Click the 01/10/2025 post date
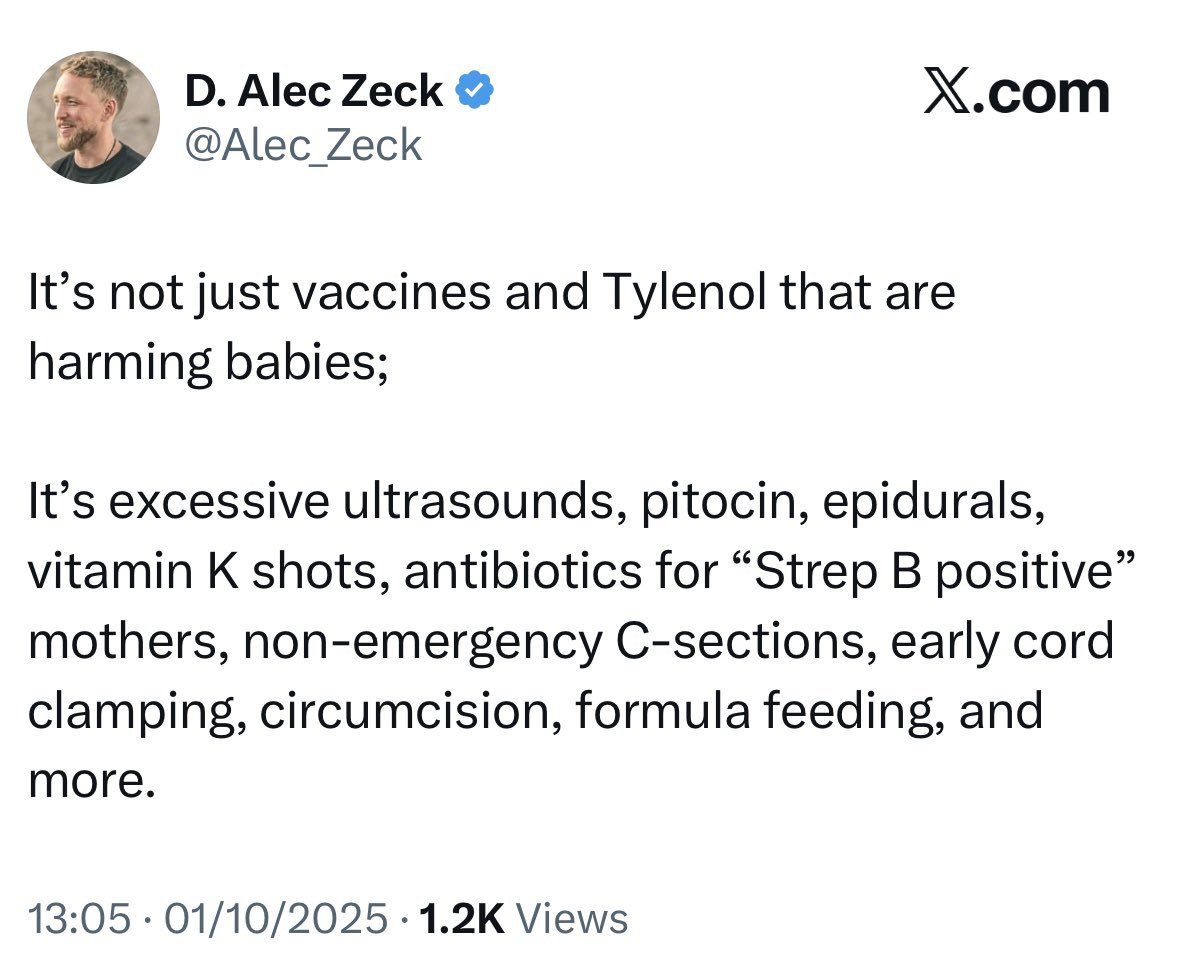1179x959 pixels. (276, 918)
